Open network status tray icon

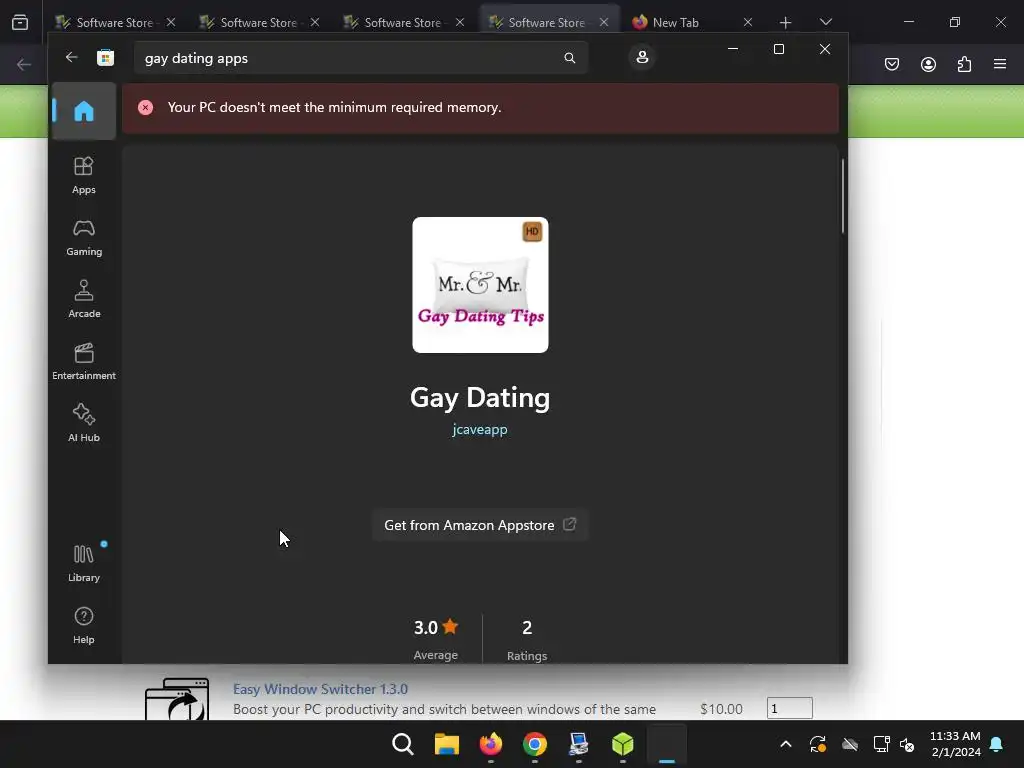pyautogui.click(x=881, y=744)
